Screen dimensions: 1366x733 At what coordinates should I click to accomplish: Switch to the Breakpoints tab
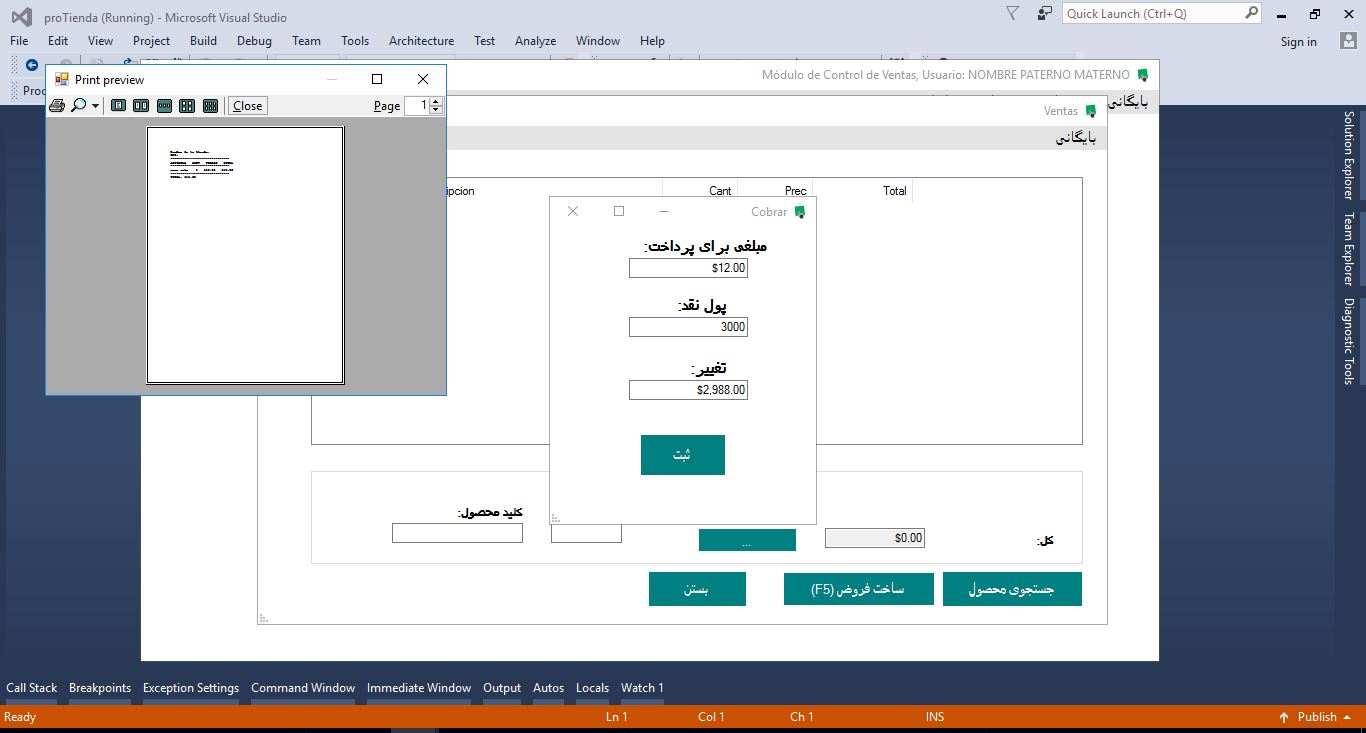pos(100,688)
